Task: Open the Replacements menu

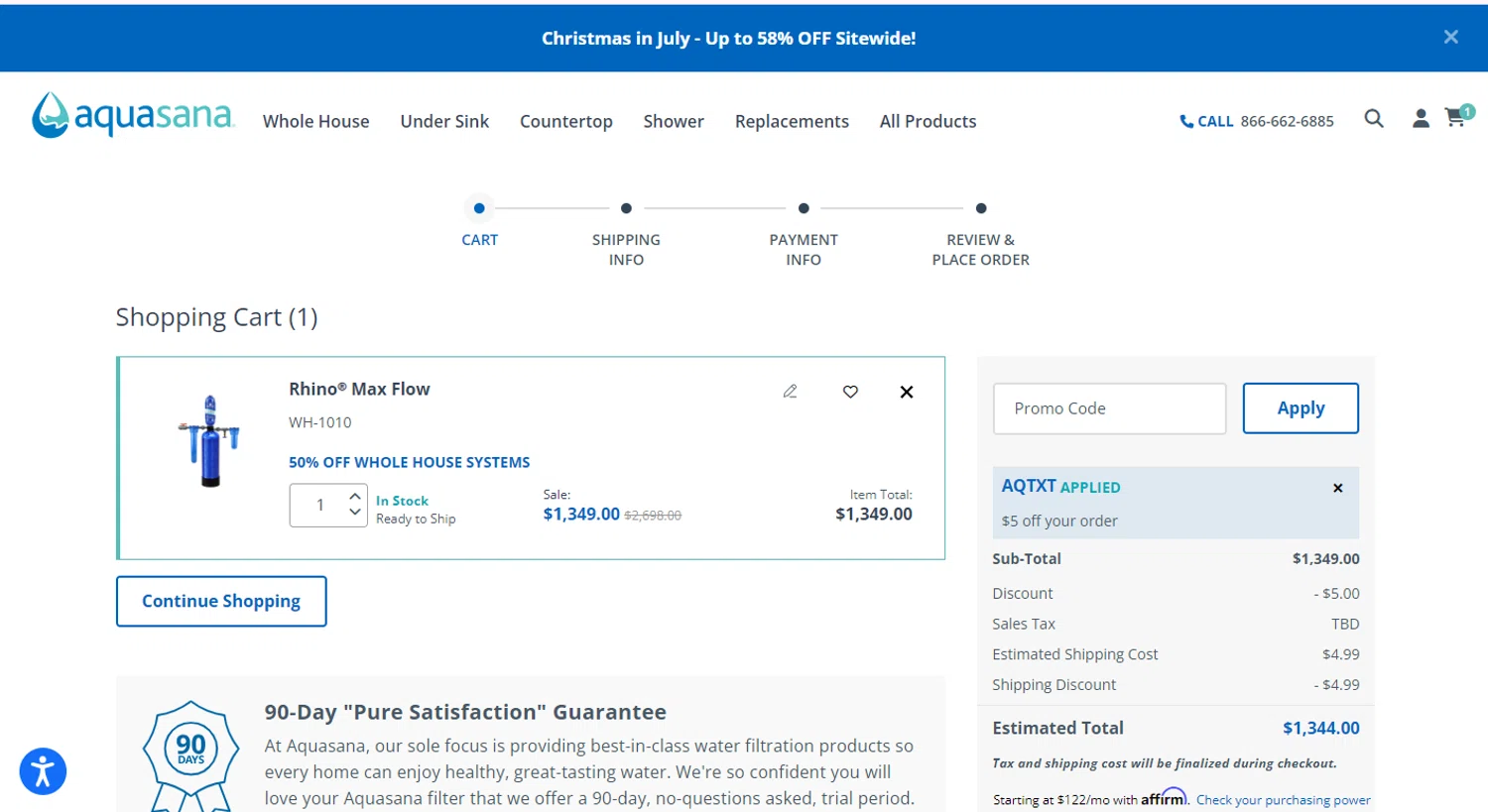Action: pyautogui.click(x=792, y=121)
